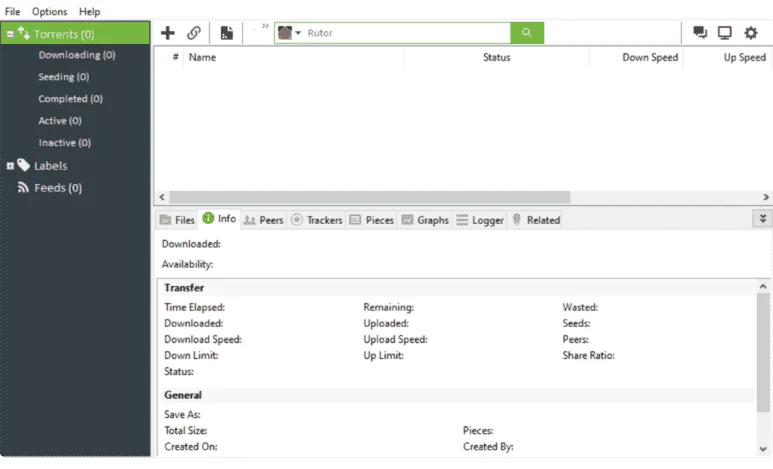Select Labels in the sidebar
773x469 pixels.
coord(50,166)
